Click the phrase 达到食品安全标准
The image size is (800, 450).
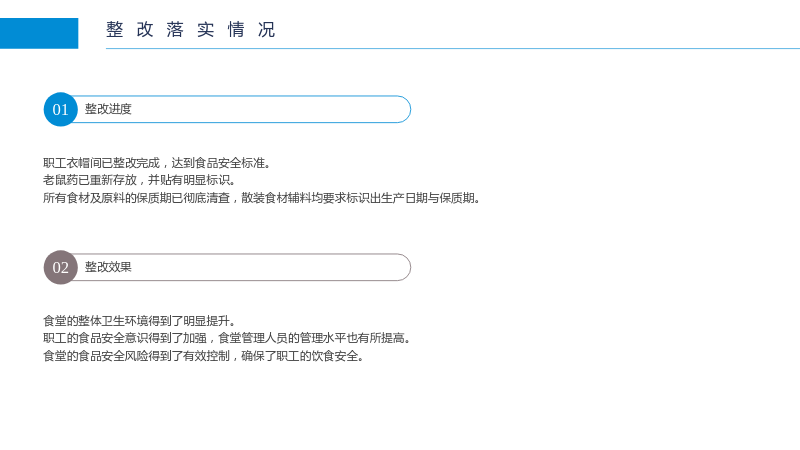coord(221,163)
